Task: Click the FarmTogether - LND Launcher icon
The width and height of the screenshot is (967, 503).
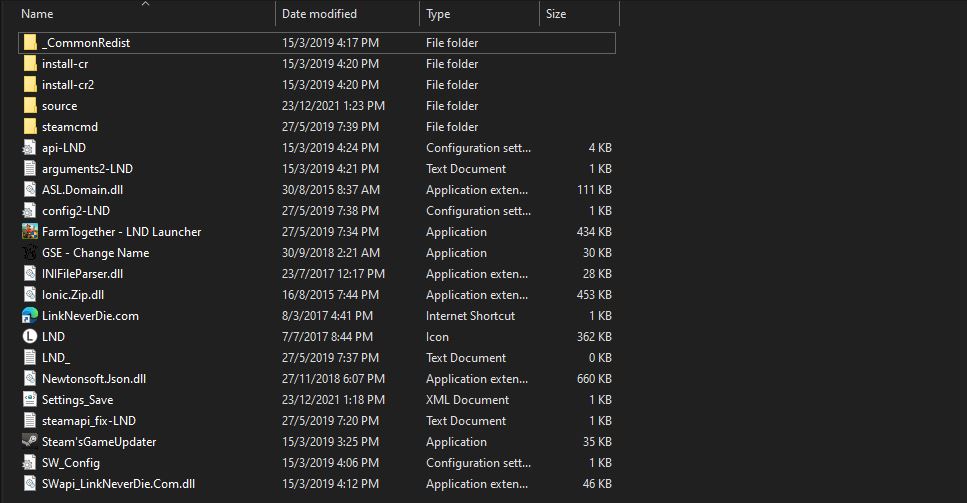Action: click(30, 232)
